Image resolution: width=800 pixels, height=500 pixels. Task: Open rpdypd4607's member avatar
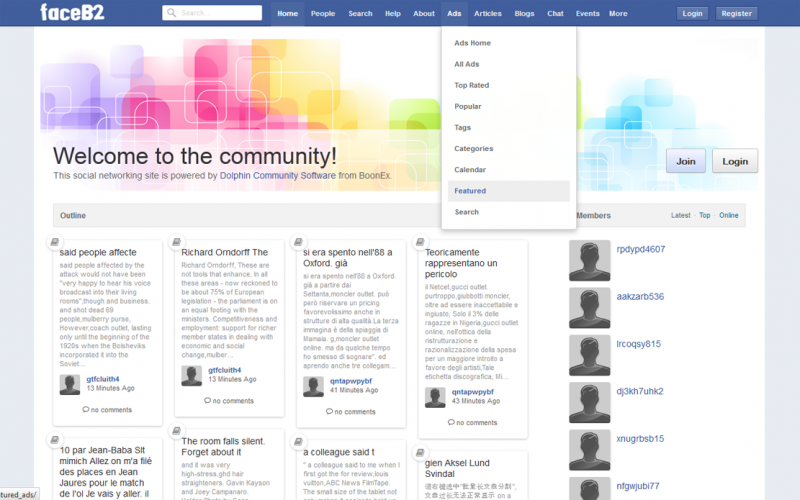[x=589, y=260]
